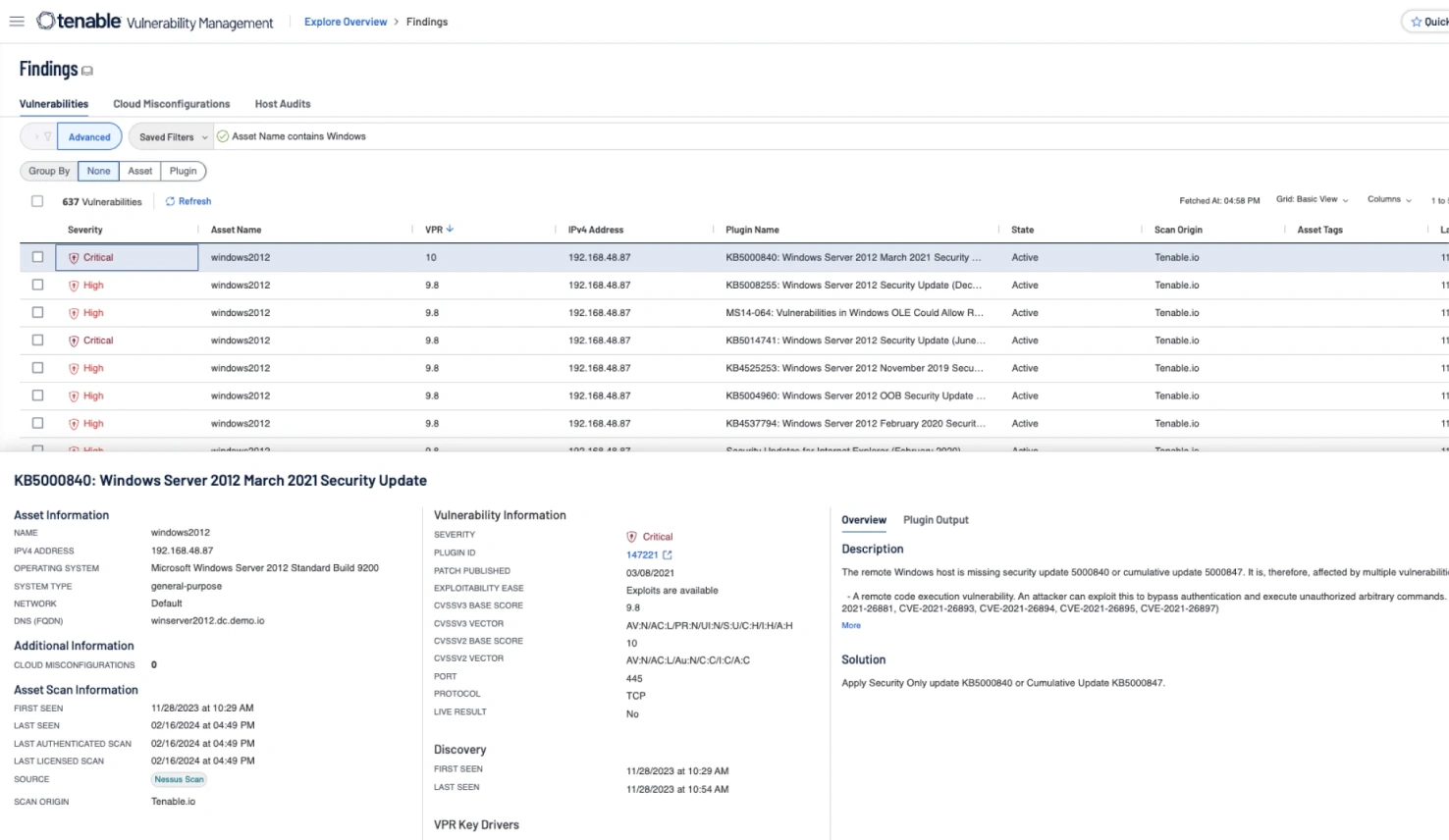Click More under the description
This screenshot has width=1449, height=840.
tap(851, 625)
